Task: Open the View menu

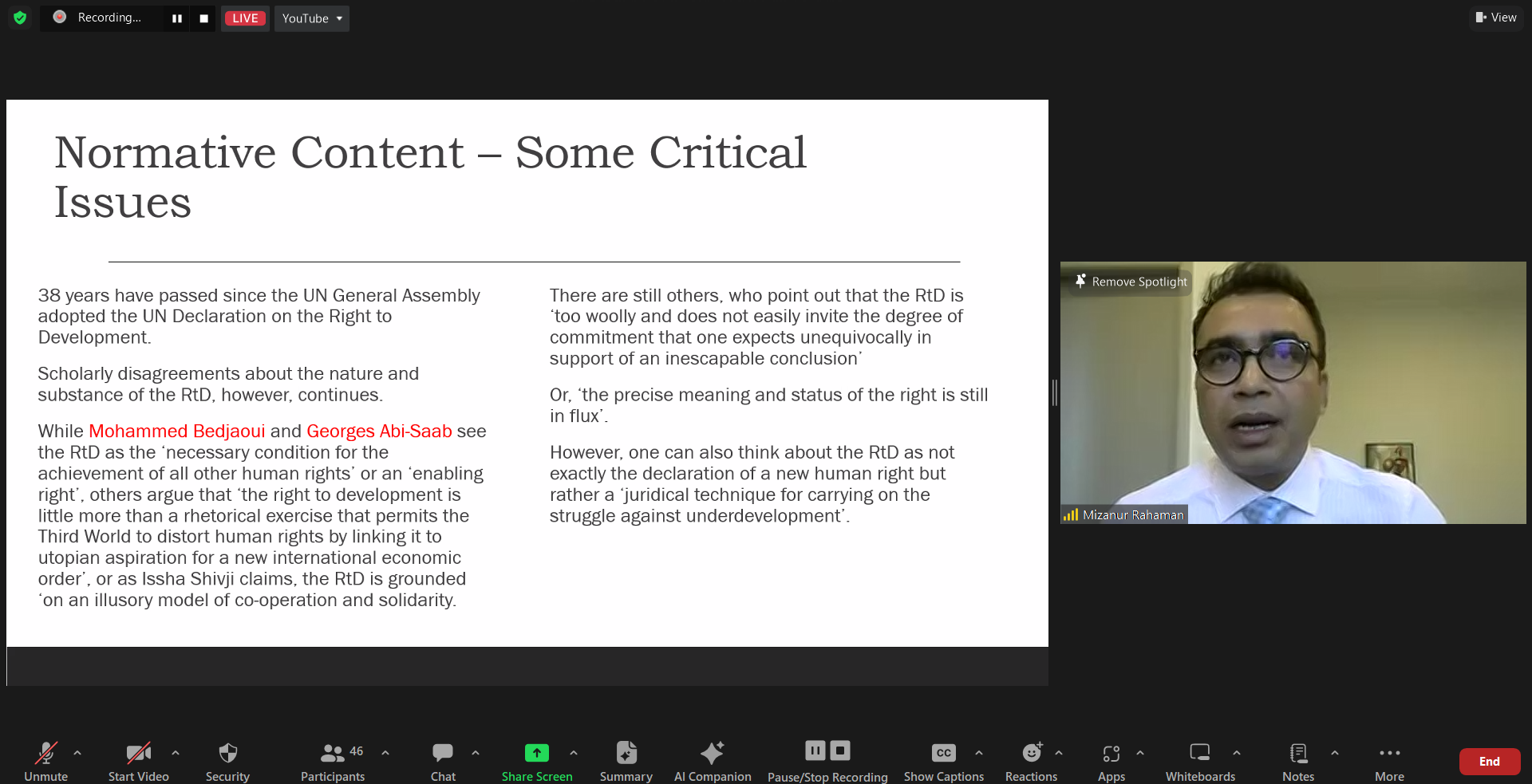Action: click(1496, 18)
